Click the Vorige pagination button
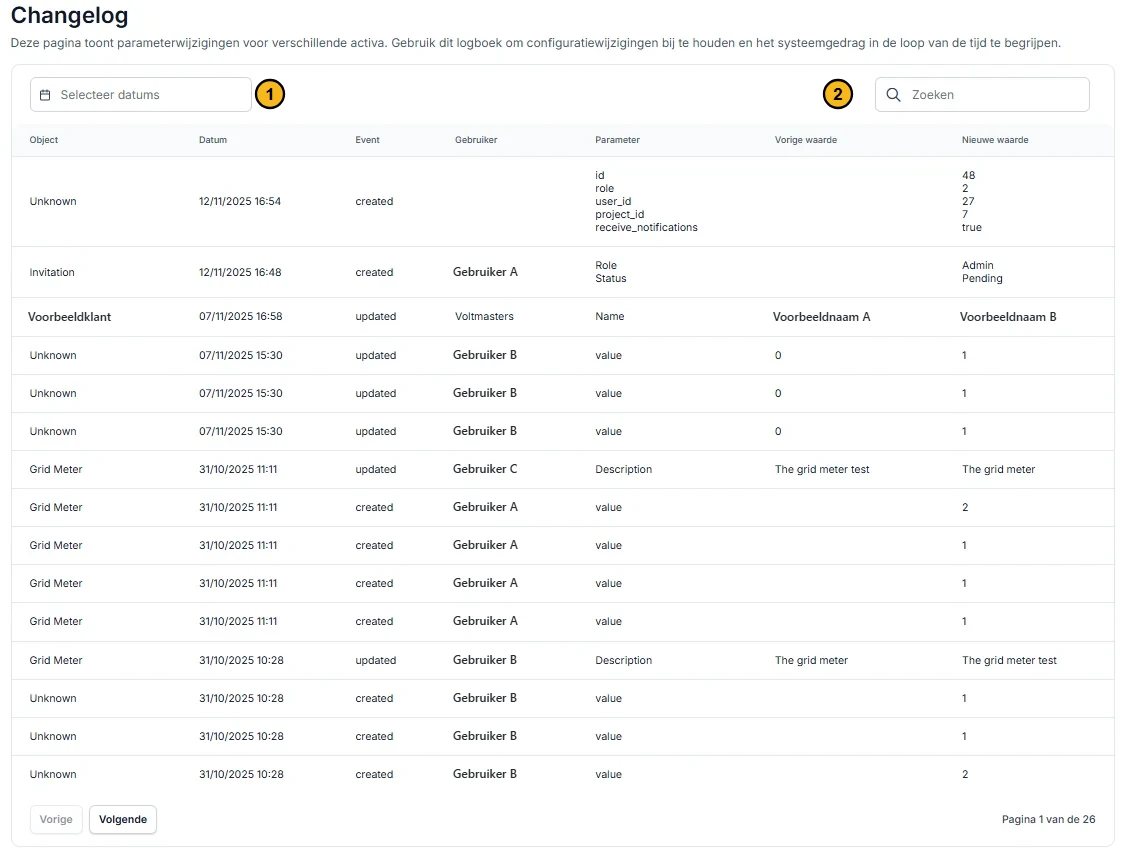This screenshot has width=1121, height=850. coord(56,819)
